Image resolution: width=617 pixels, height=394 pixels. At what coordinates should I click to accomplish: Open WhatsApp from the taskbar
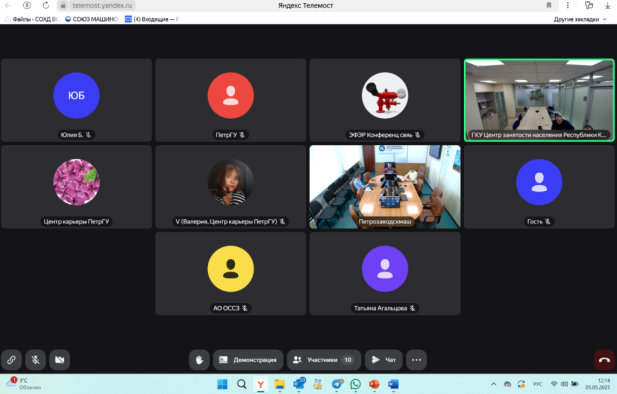355,384
